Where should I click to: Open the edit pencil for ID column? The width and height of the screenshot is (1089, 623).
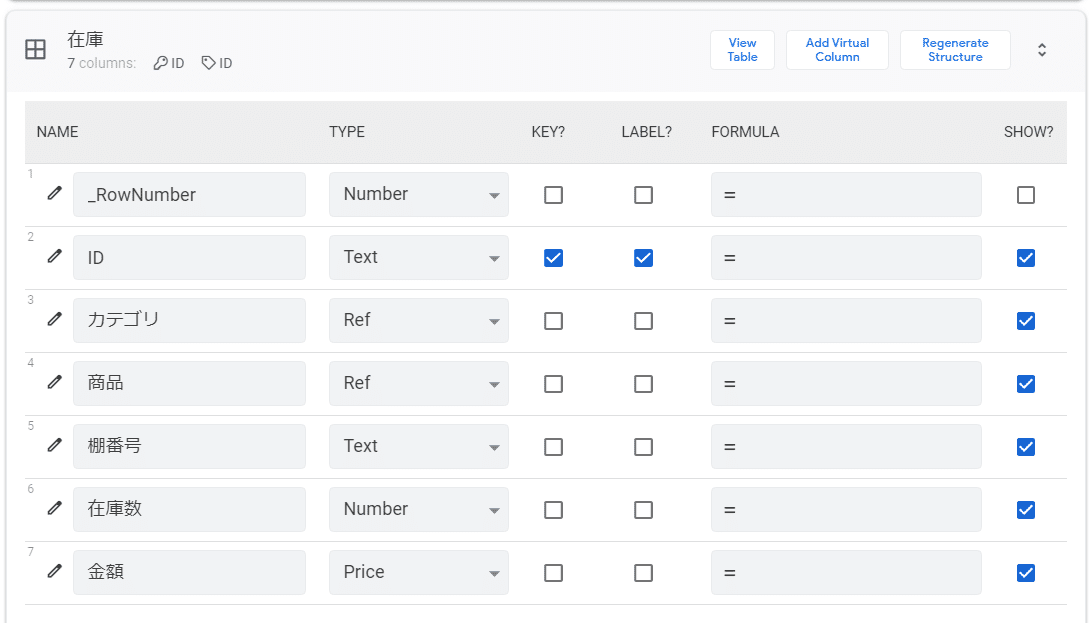(55, 257)
